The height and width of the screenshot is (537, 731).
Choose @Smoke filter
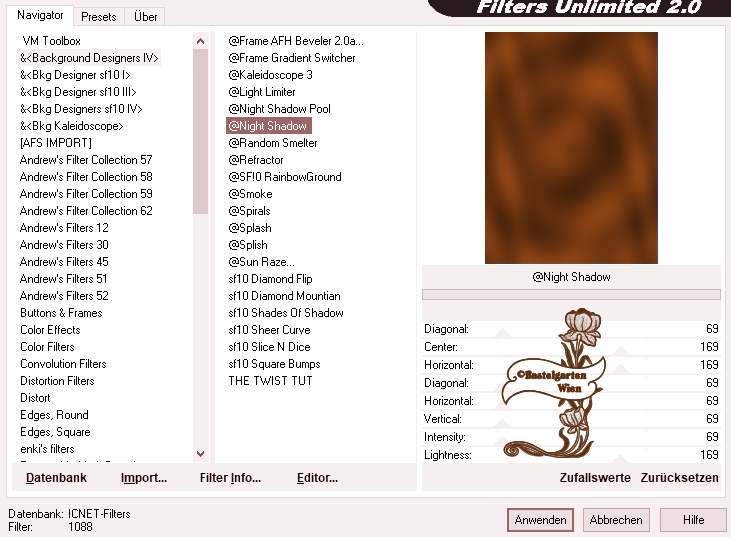pos(250,194)
